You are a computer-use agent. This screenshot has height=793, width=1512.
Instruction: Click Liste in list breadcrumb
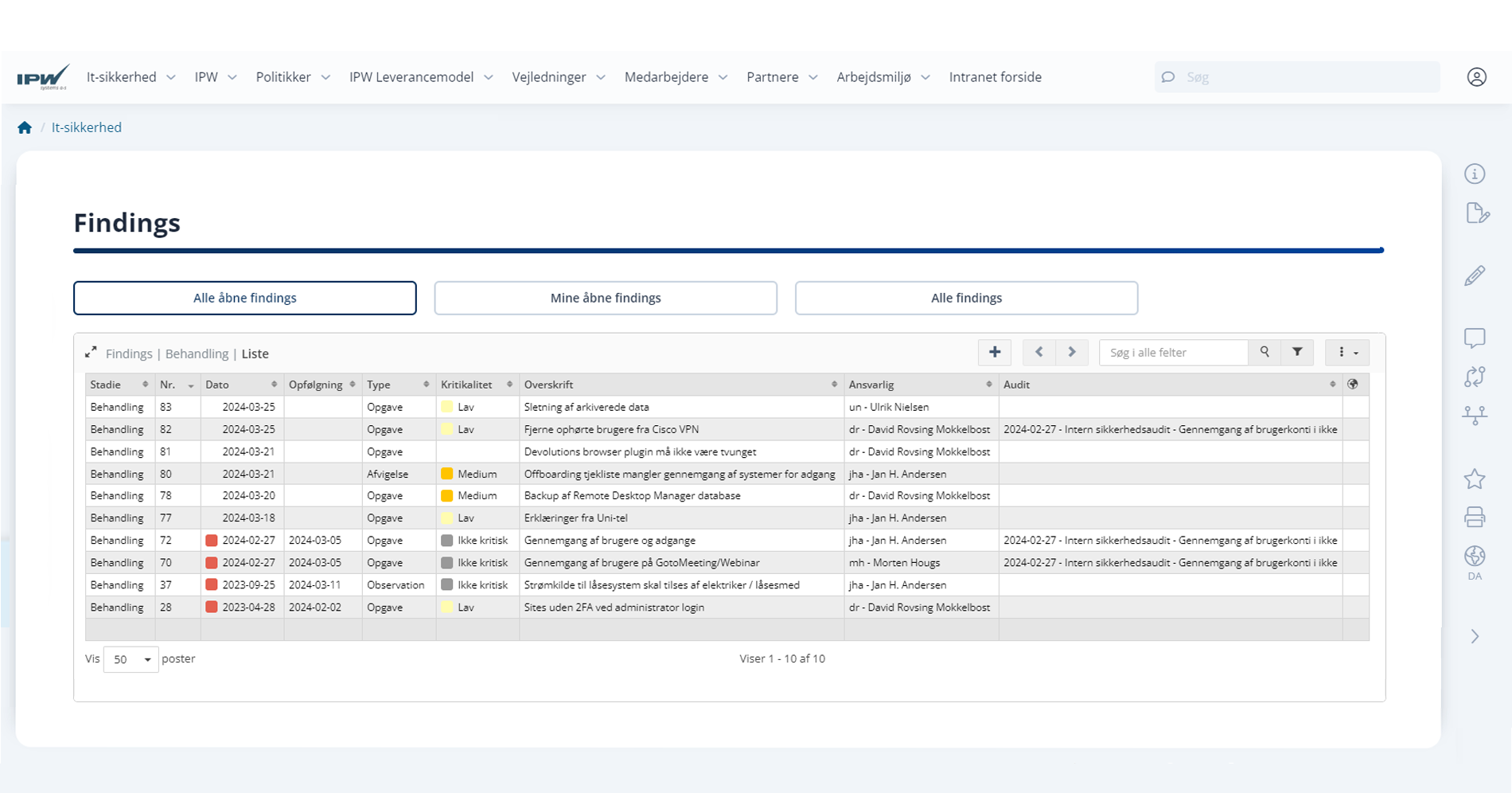coord(255,354)
